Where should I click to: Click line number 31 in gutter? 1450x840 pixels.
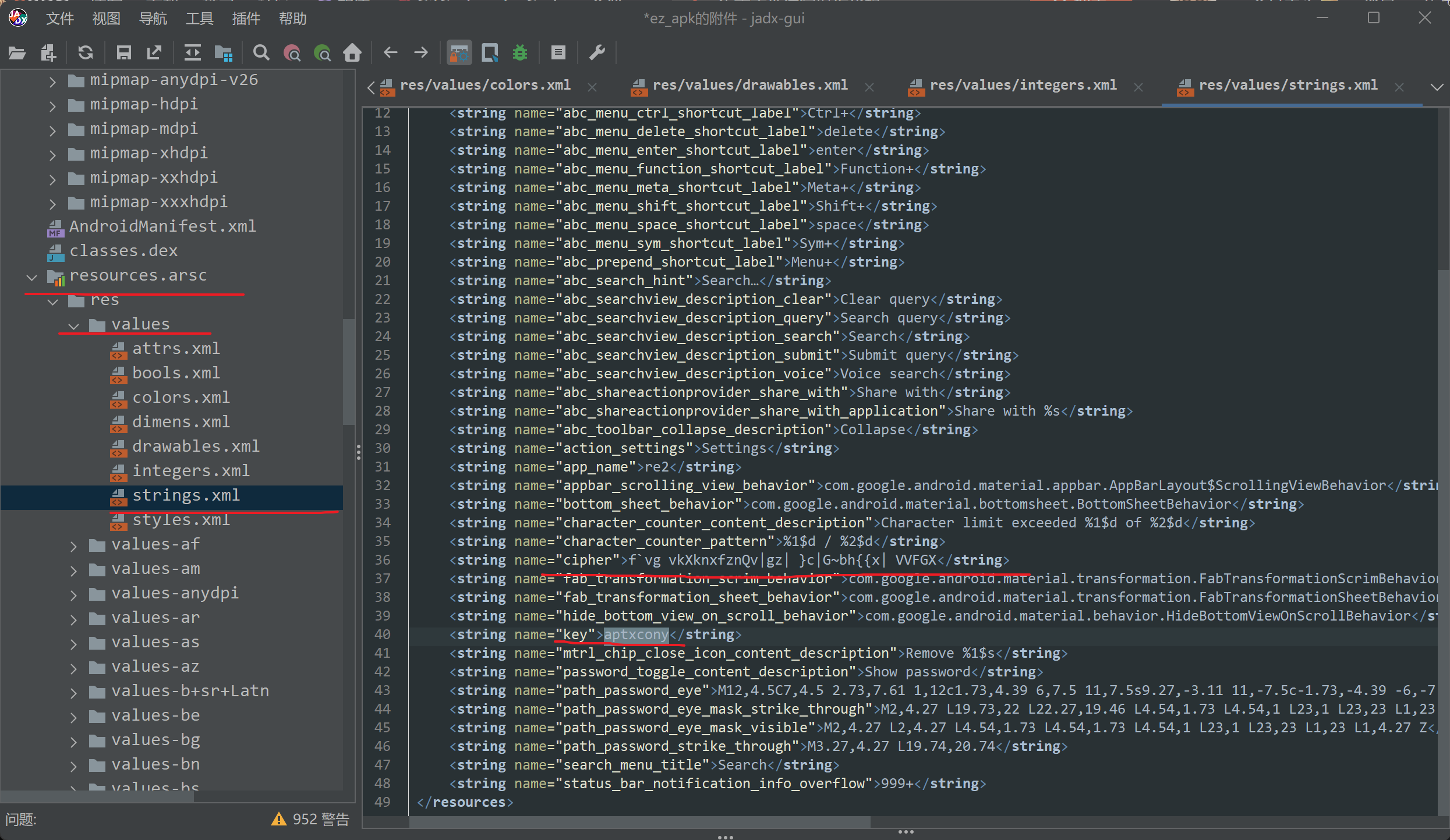[382, 467]
